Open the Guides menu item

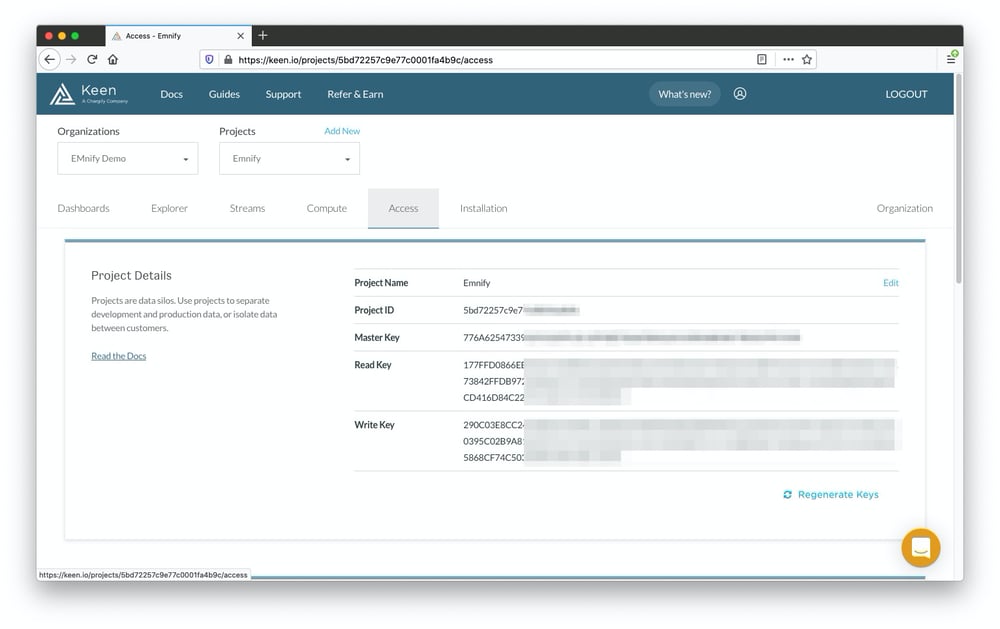[224, 94]
